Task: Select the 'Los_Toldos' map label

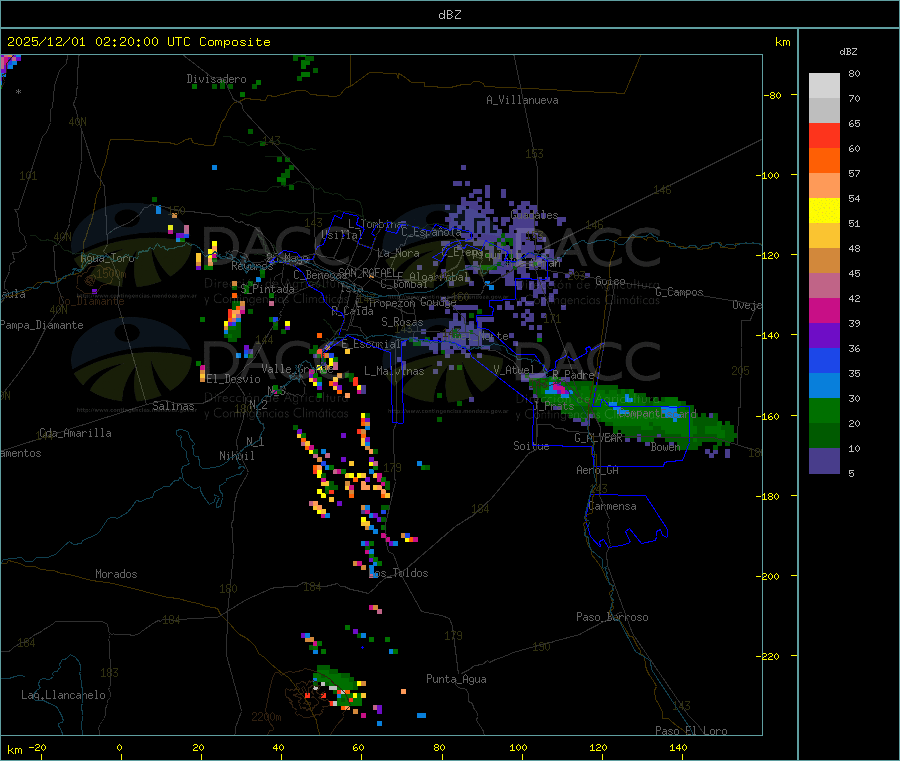Action: [399, 573]
